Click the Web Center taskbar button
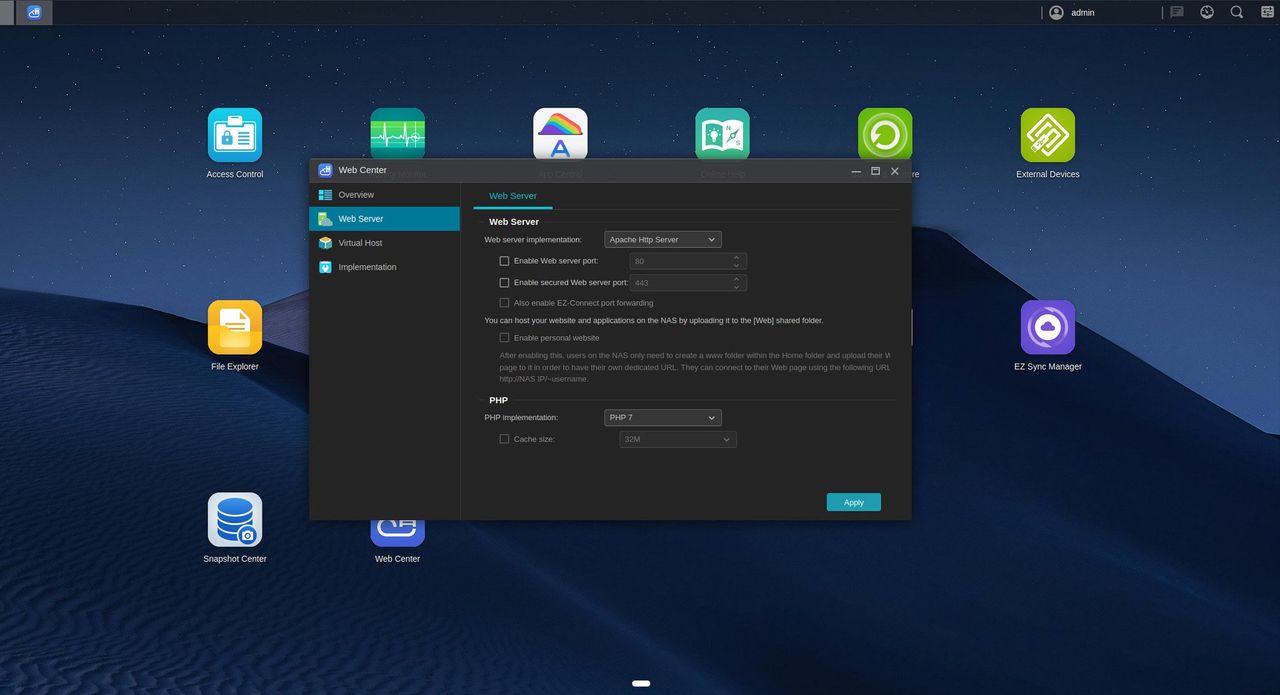This screenshot has width=1280, height=695. [x=34, y=13]
